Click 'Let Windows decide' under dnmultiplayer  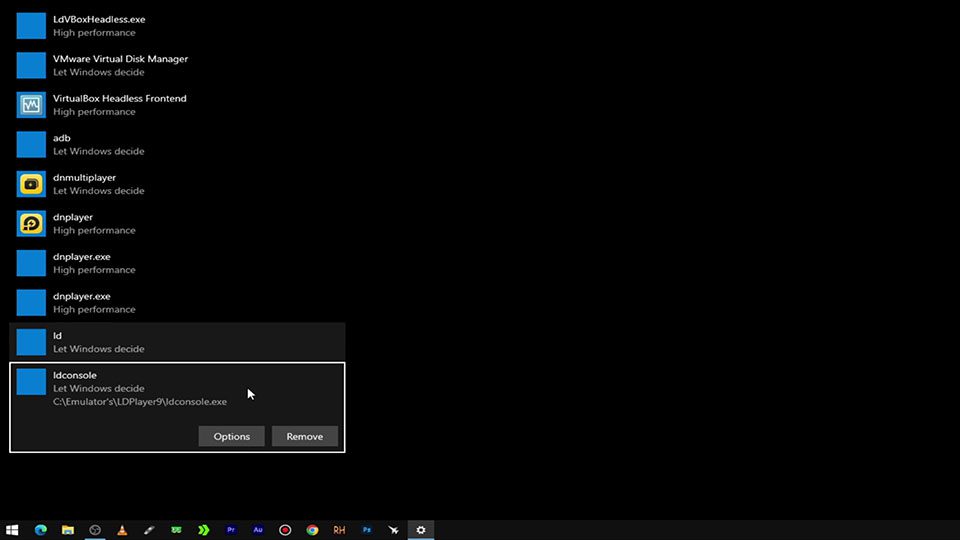99,191
